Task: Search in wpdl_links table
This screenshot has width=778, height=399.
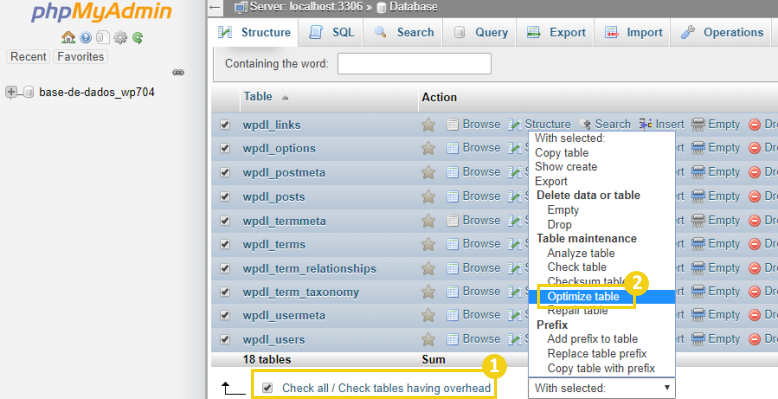Action: (605, 124)
